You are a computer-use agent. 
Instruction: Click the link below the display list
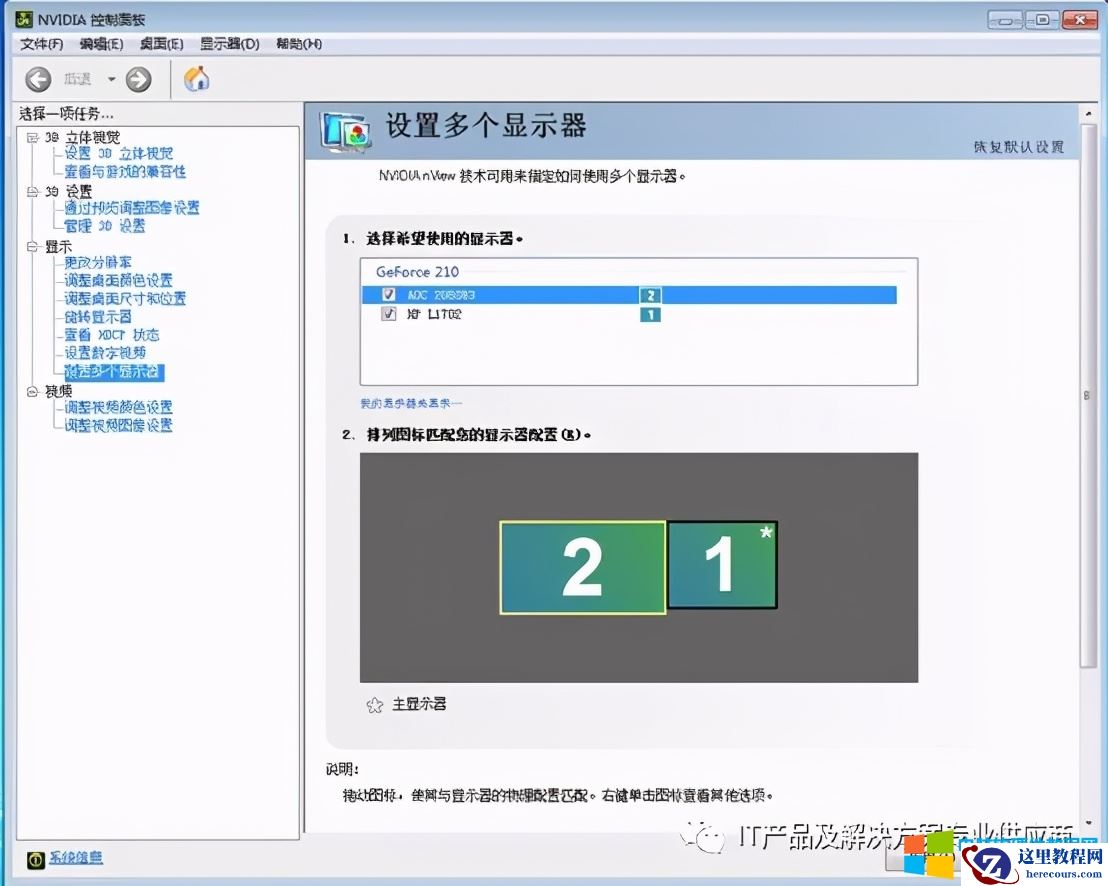point(411,403)
